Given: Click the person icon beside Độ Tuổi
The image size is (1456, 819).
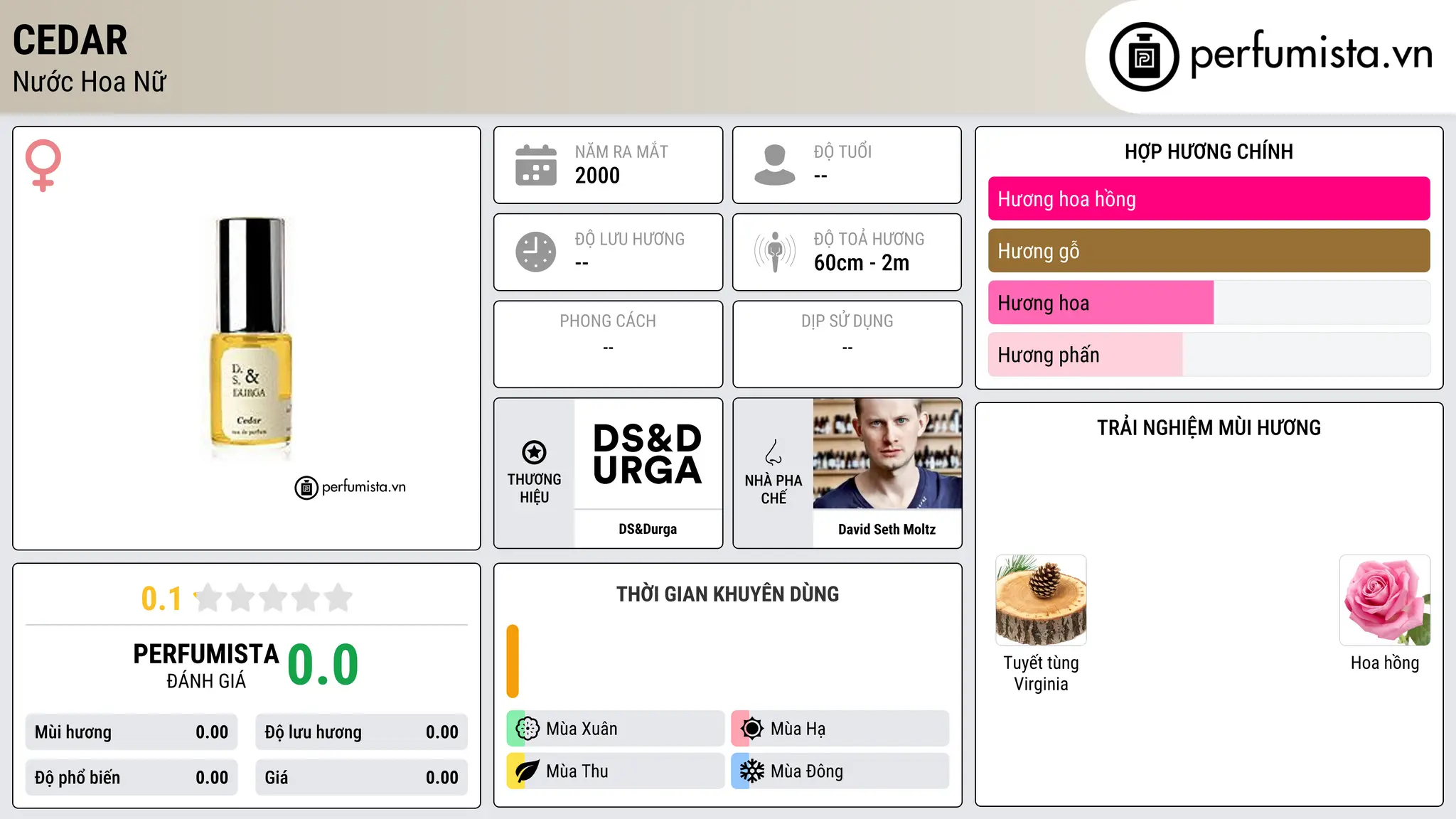Looking at the screenshot, I should (x=775, y=165).
